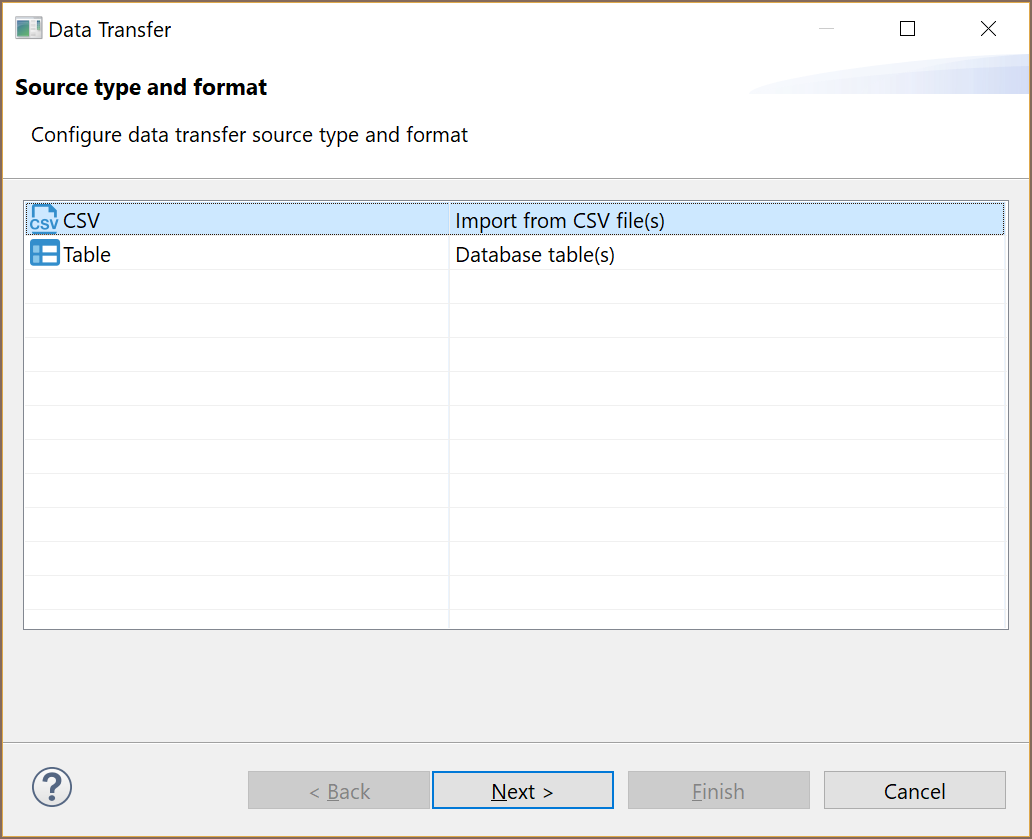Close the Data Transfer dialog
Viewport: 1032px width, 839px height.
tap(988, 29)
